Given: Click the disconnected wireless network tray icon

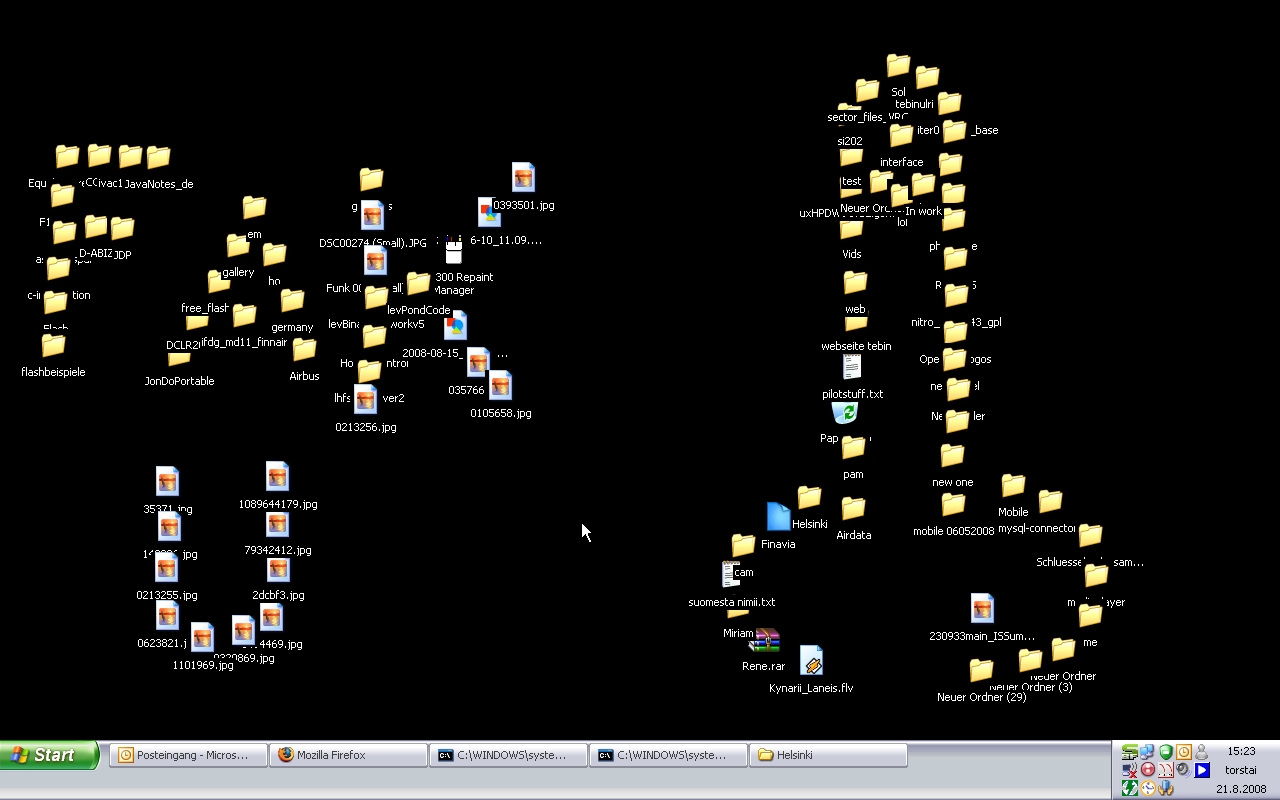Looking at the screenshot, I should pos(1129,770).
